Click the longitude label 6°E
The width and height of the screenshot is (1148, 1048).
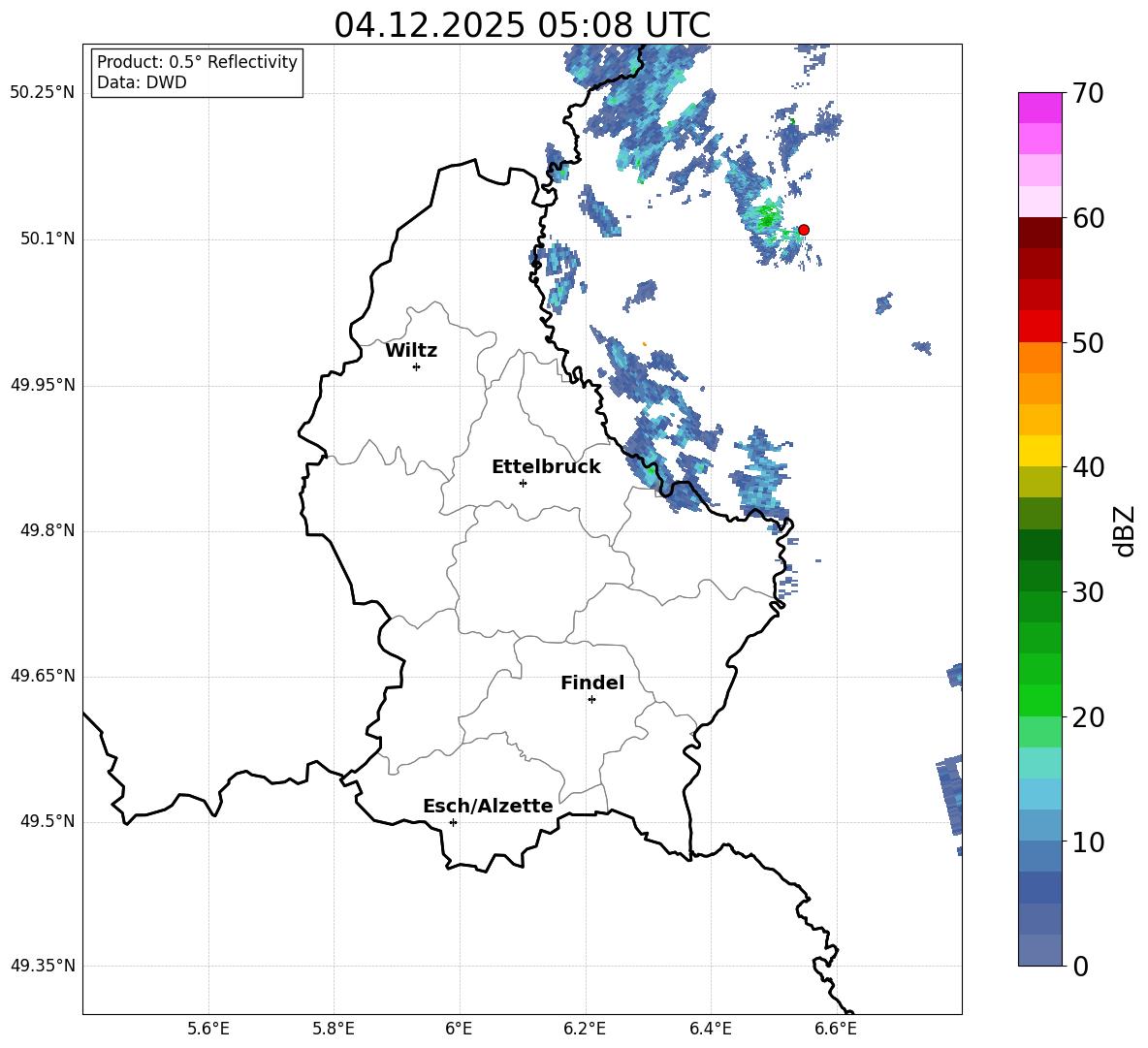coord(459,1029)
